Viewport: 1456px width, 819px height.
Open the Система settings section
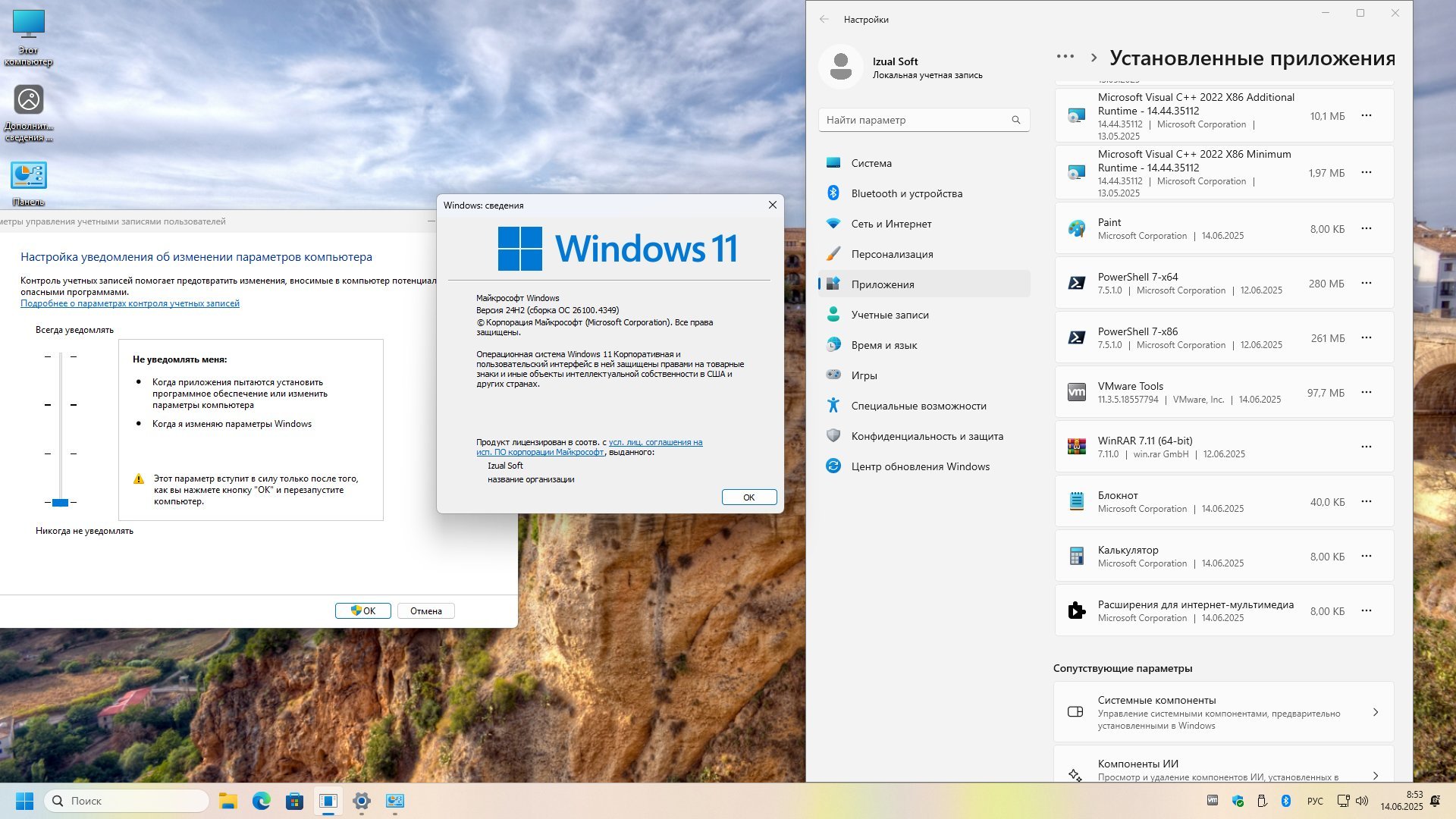(x=924, y=163)
